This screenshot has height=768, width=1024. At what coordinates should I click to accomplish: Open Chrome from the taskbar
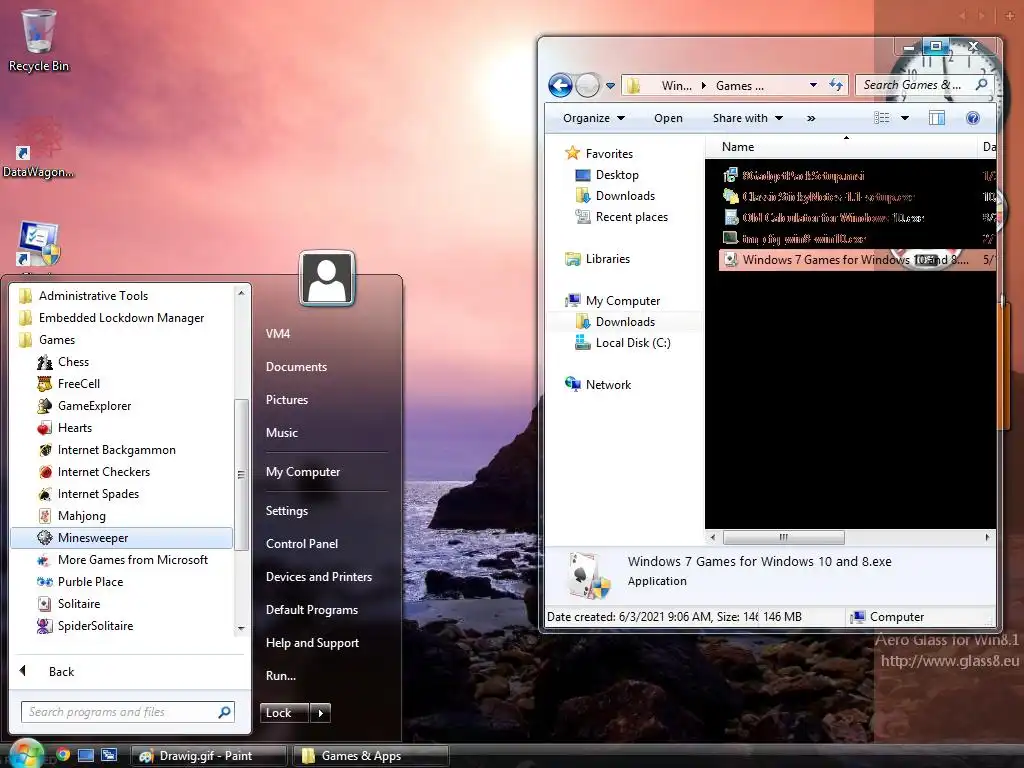63,755
